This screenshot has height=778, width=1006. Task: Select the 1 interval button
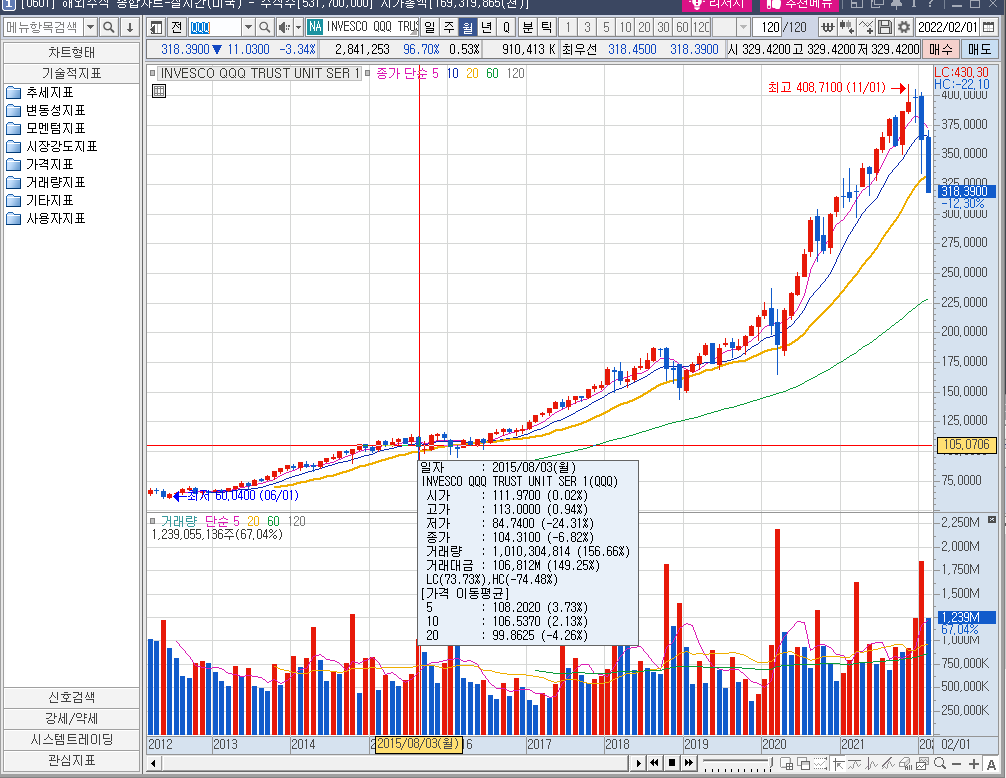[x=568, y=28]
